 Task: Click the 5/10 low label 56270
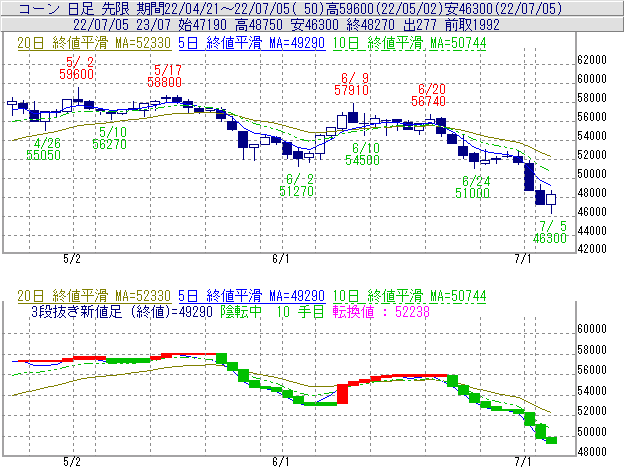point(109,144)
